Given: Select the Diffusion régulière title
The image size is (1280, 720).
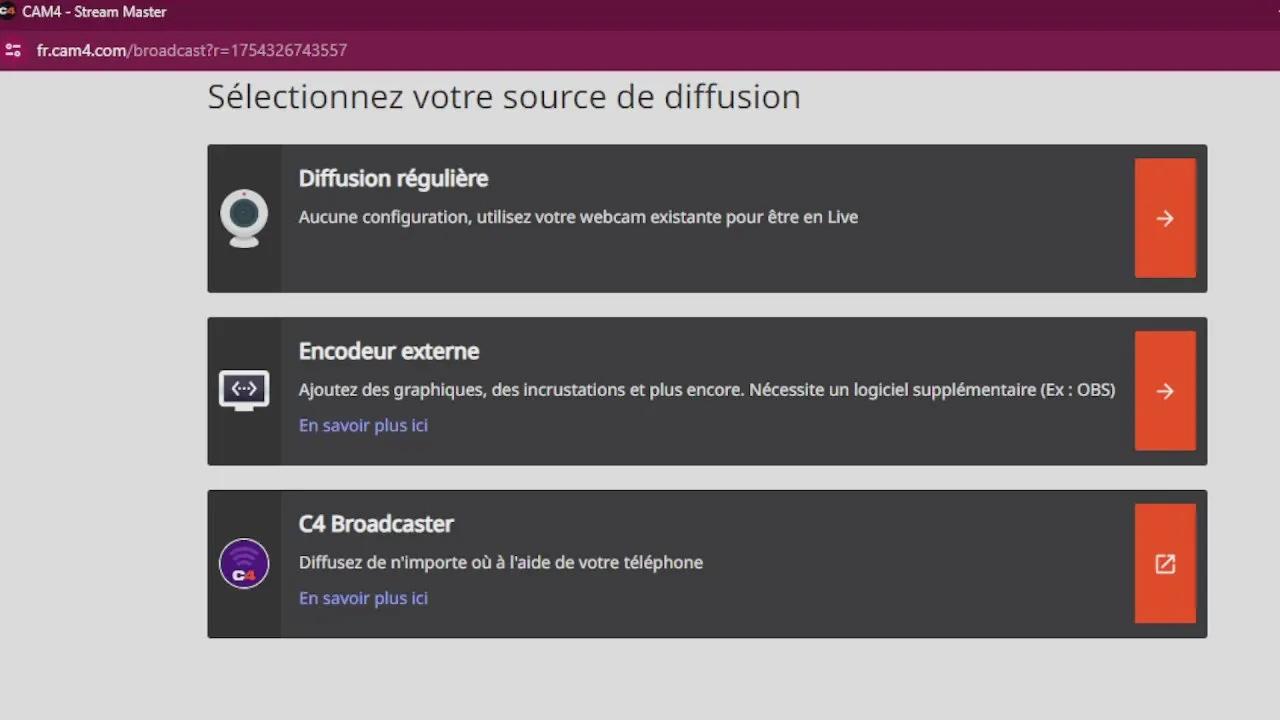Looking at the screenshot, I should (x=393, y=178).
